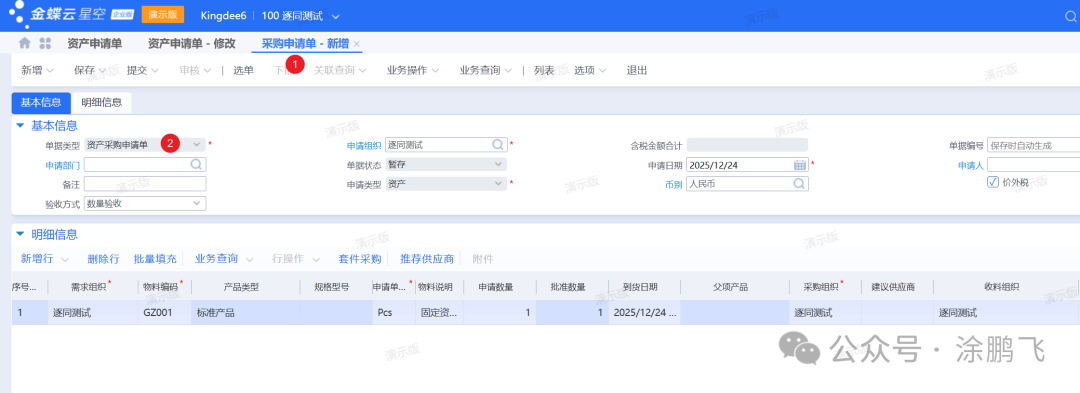Image resolution: width=1080 pixels, height=393 pixels.
Task: Click the 单据编号 field
Action: tap(1033, 145)
